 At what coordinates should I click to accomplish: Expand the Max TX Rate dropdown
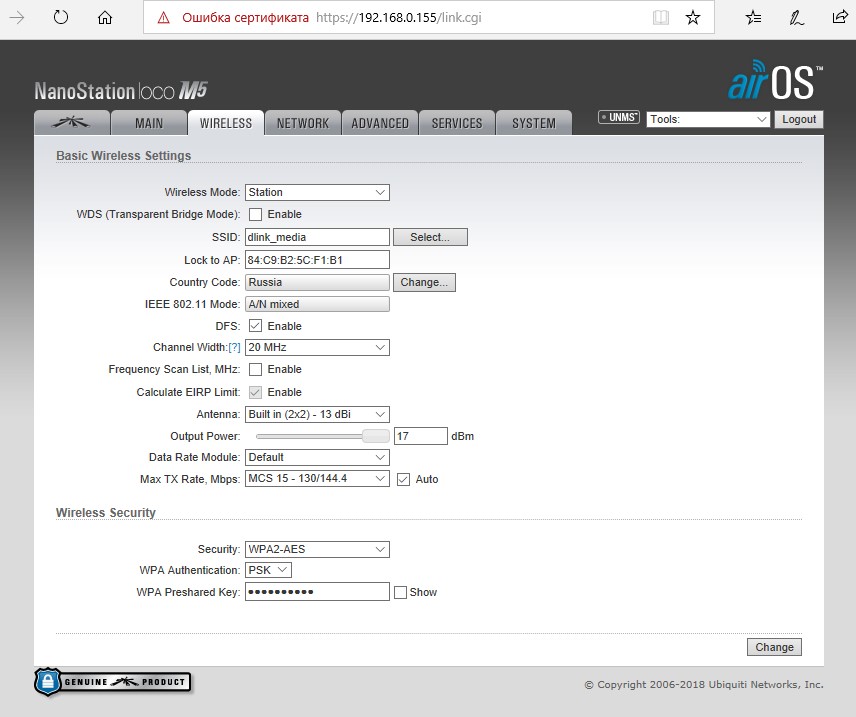pyautogui.click(x=317, y=478)
